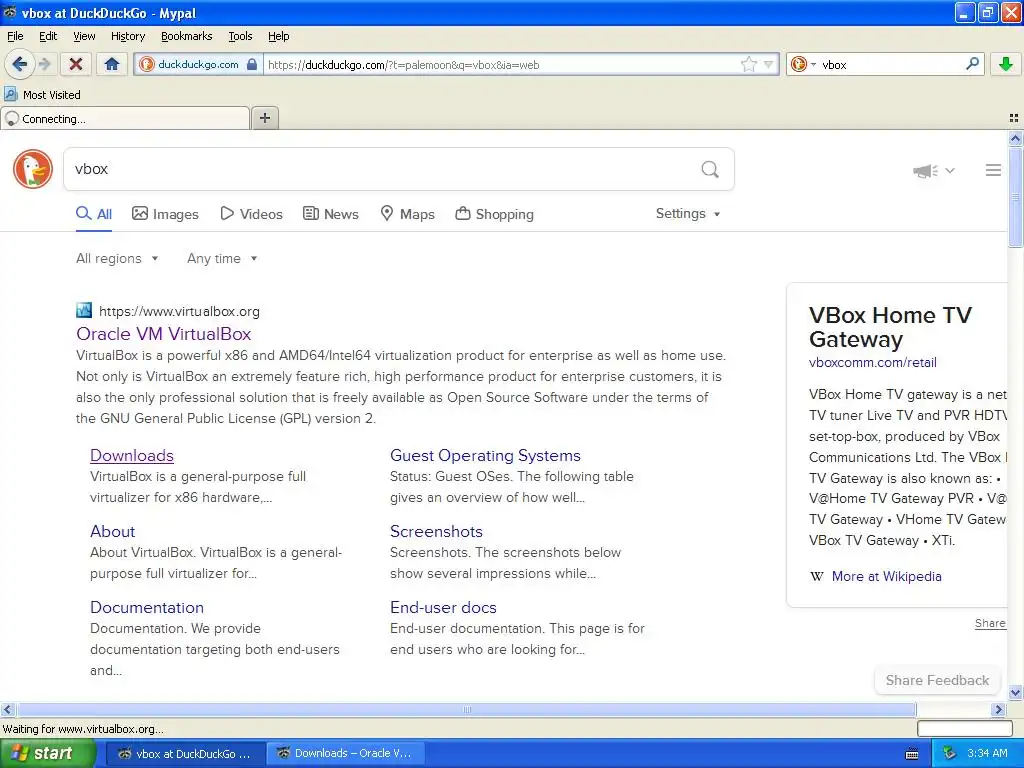The image size is (1024, 768).
Task: Open Downloads with the green arrow button
Action: pos(1006,64)
